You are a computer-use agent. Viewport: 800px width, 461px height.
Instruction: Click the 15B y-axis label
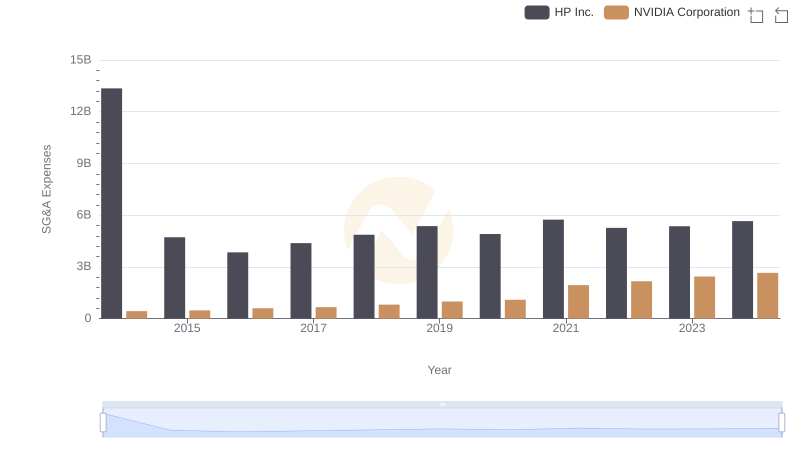[81, 60]
